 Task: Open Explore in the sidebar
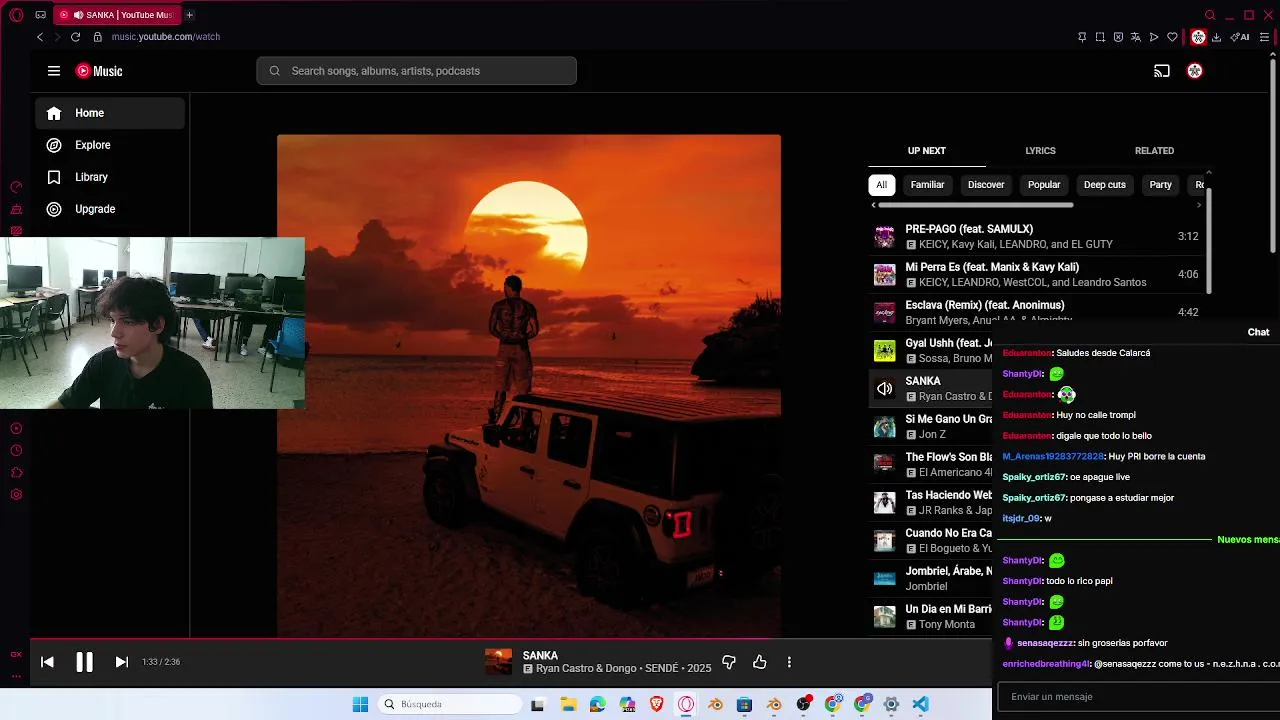(110, 145)
